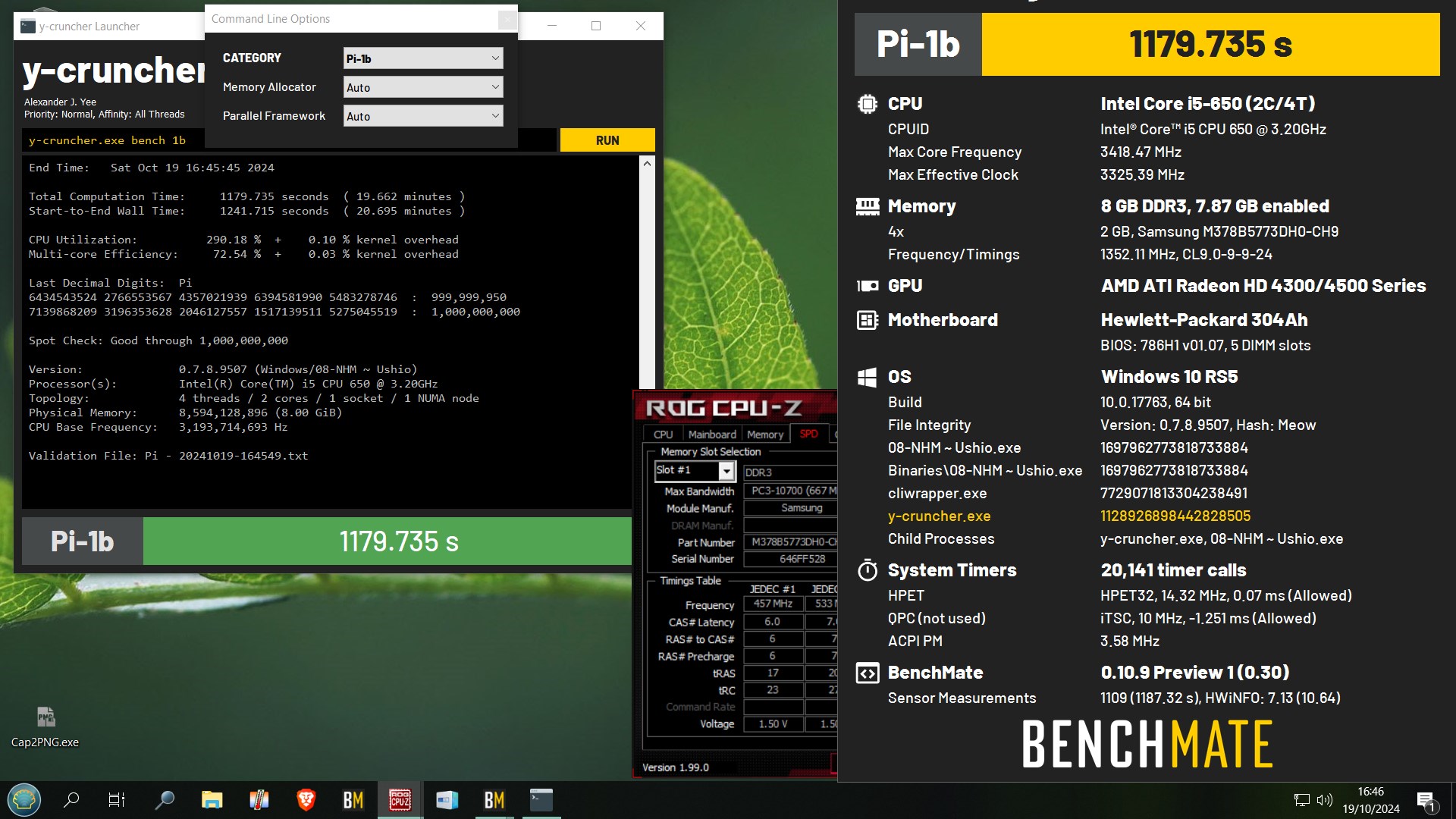Image resolution: width=1456 pixels, height=819 pixels.
Task: Switch to ROG CPU-Z on taskbar
Action: pyautogui.click(x=400, y=799)
